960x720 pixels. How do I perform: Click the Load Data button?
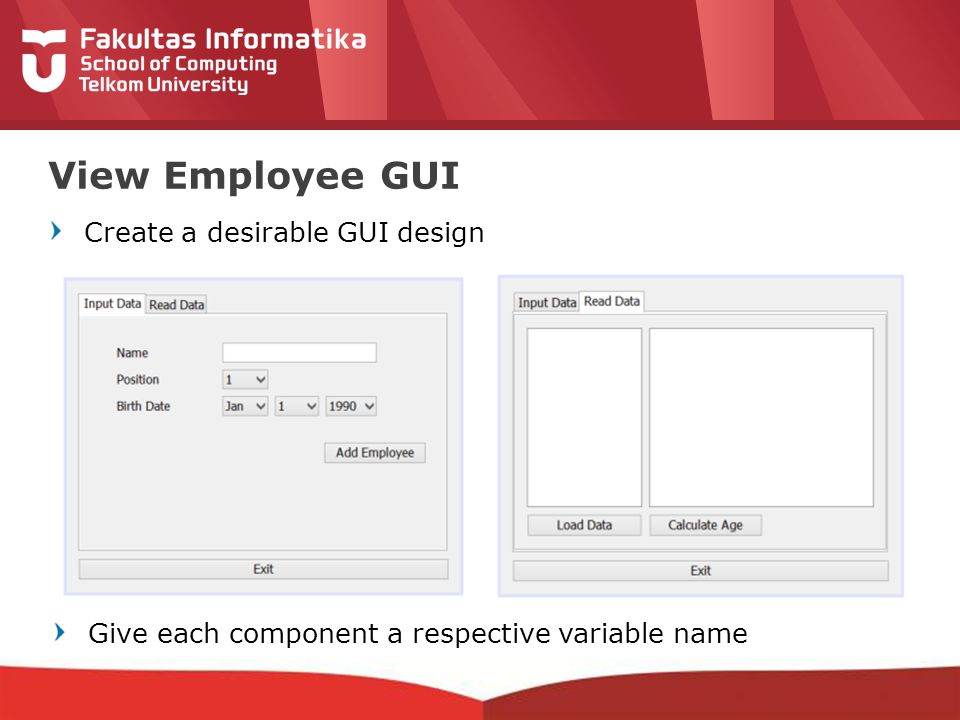tap(584, 525)
